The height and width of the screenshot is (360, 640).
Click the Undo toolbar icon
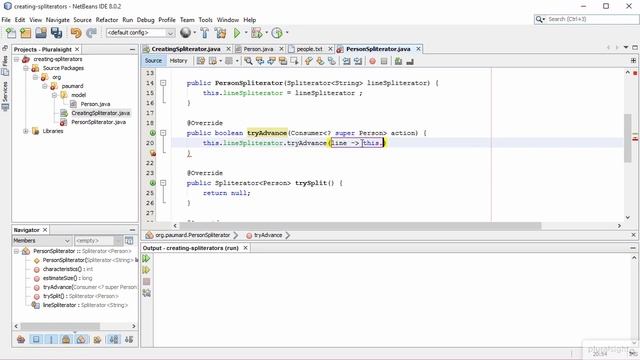click(76, 33)
